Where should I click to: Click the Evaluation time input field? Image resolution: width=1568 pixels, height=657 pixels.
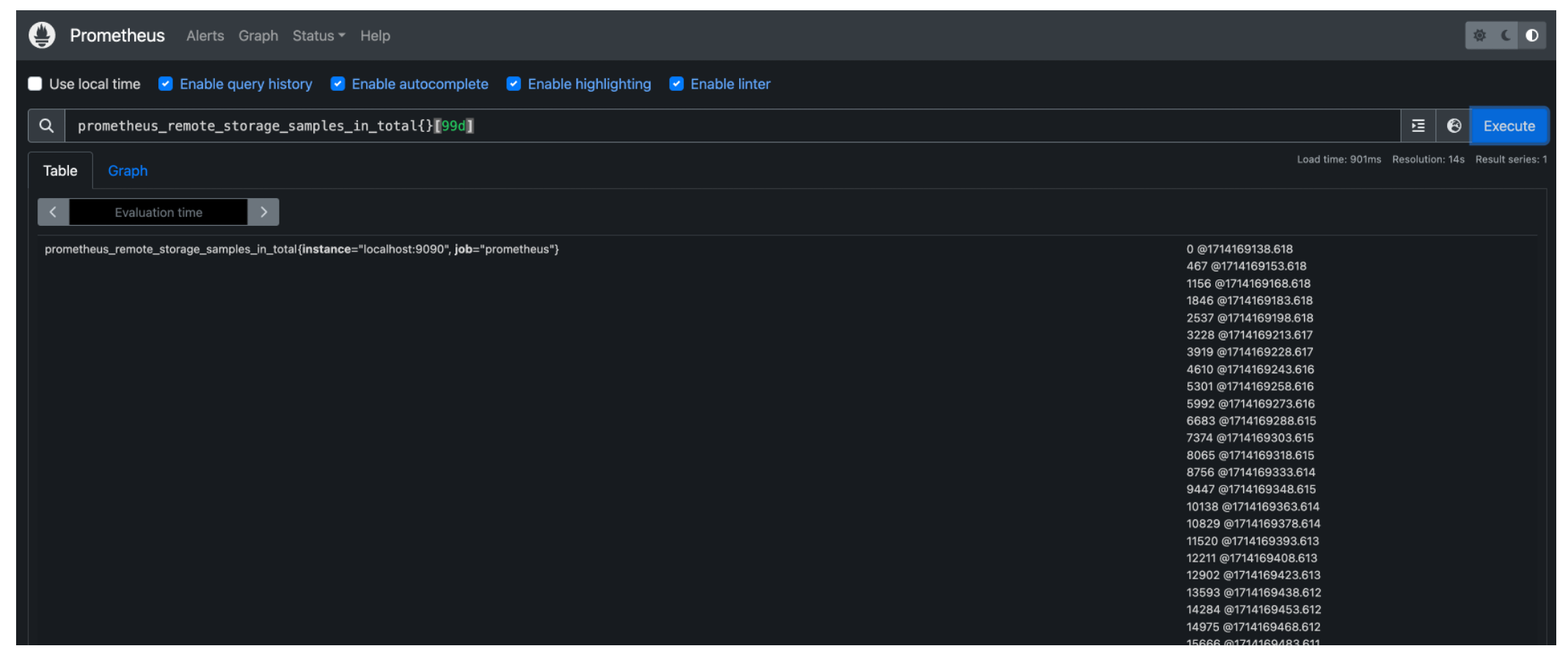coord(158,212)
